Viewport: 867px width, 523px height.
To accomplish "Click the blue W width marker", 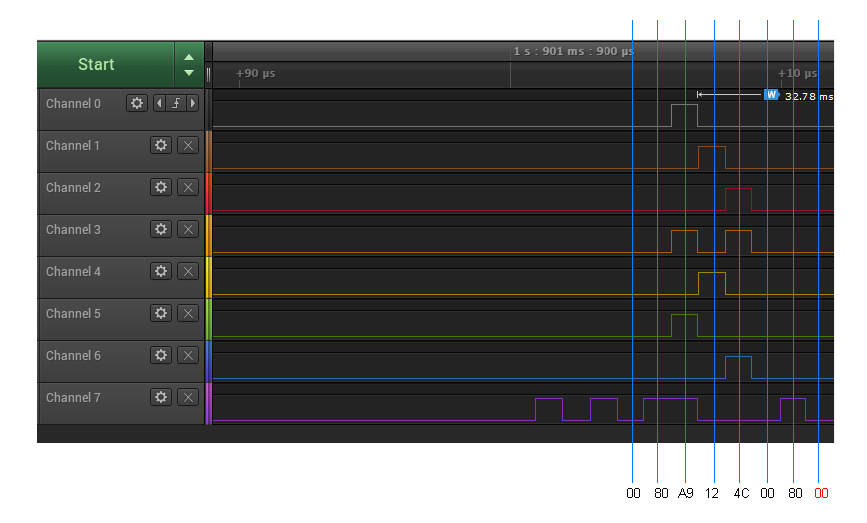I will 771,95.
